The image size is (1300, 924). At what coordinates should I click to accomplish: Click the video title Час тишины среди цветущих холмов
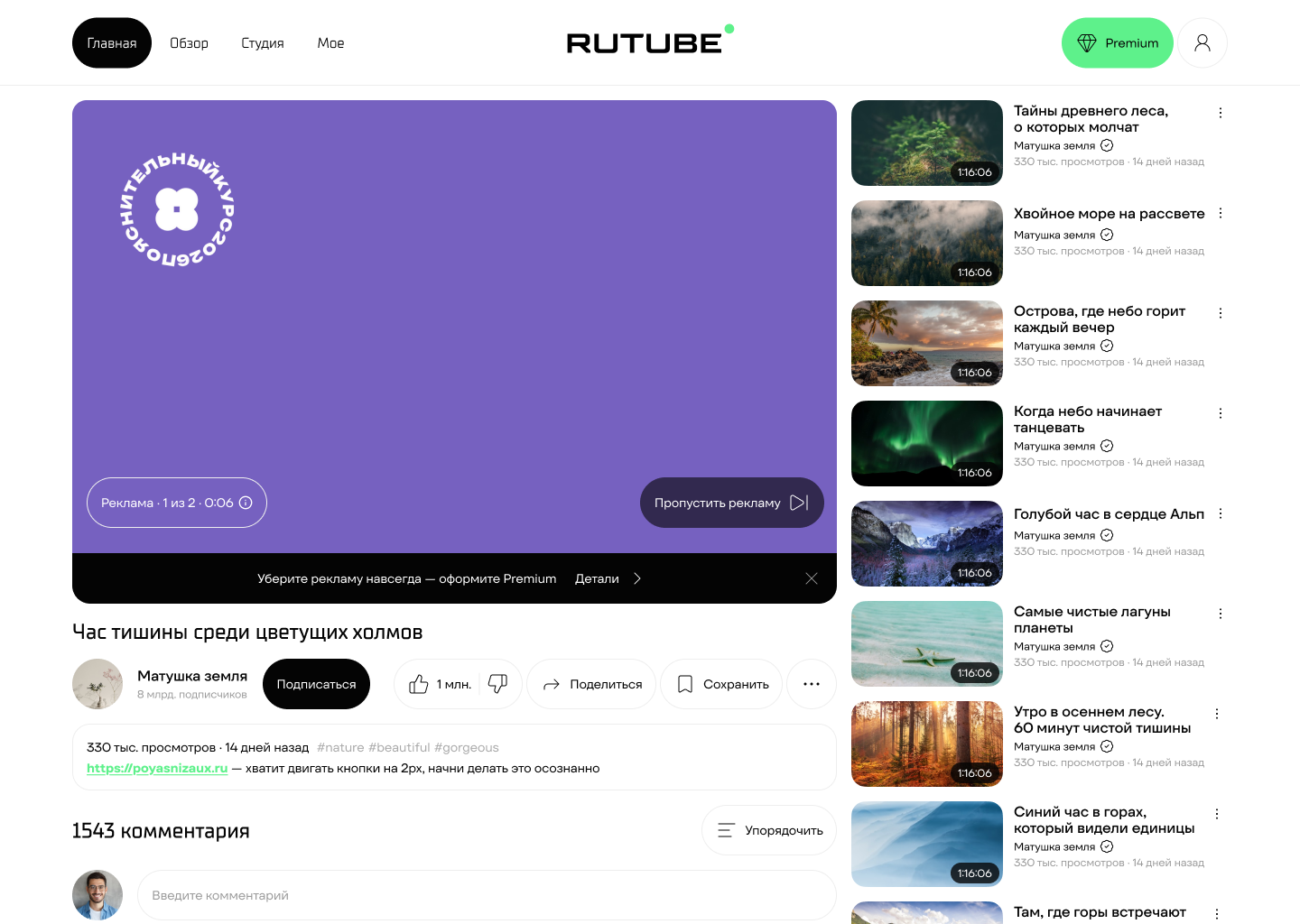coord(247,633)
